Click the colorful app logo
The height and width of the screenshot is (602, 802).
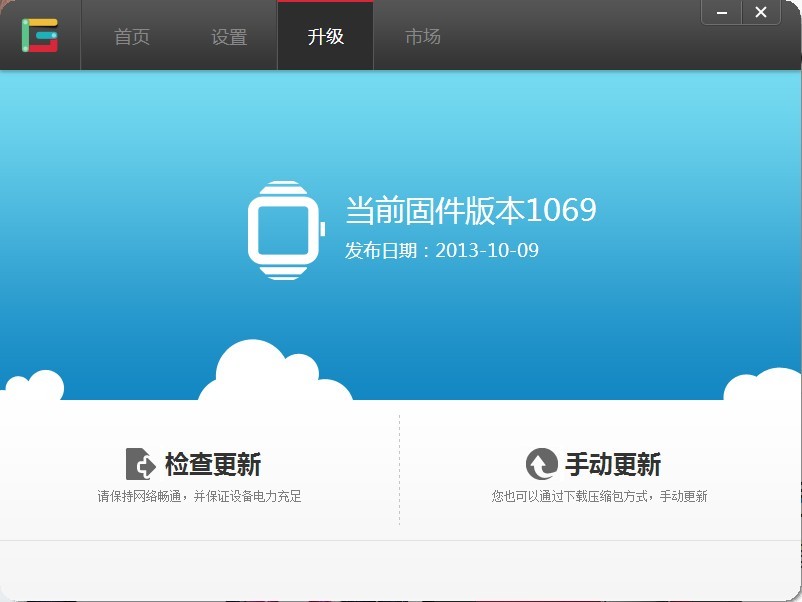40,36
